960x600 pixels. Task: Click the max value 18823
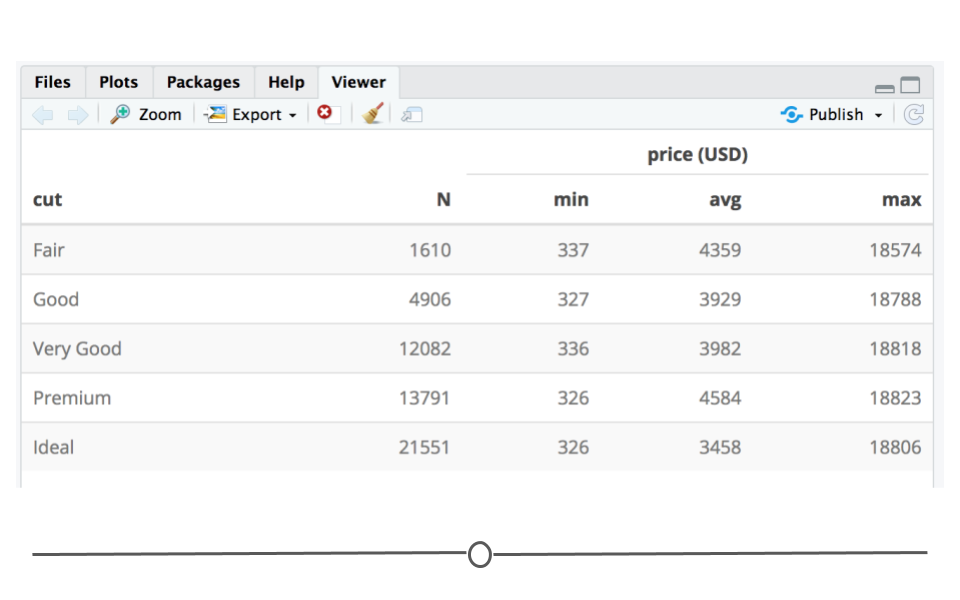coord(895,398)
